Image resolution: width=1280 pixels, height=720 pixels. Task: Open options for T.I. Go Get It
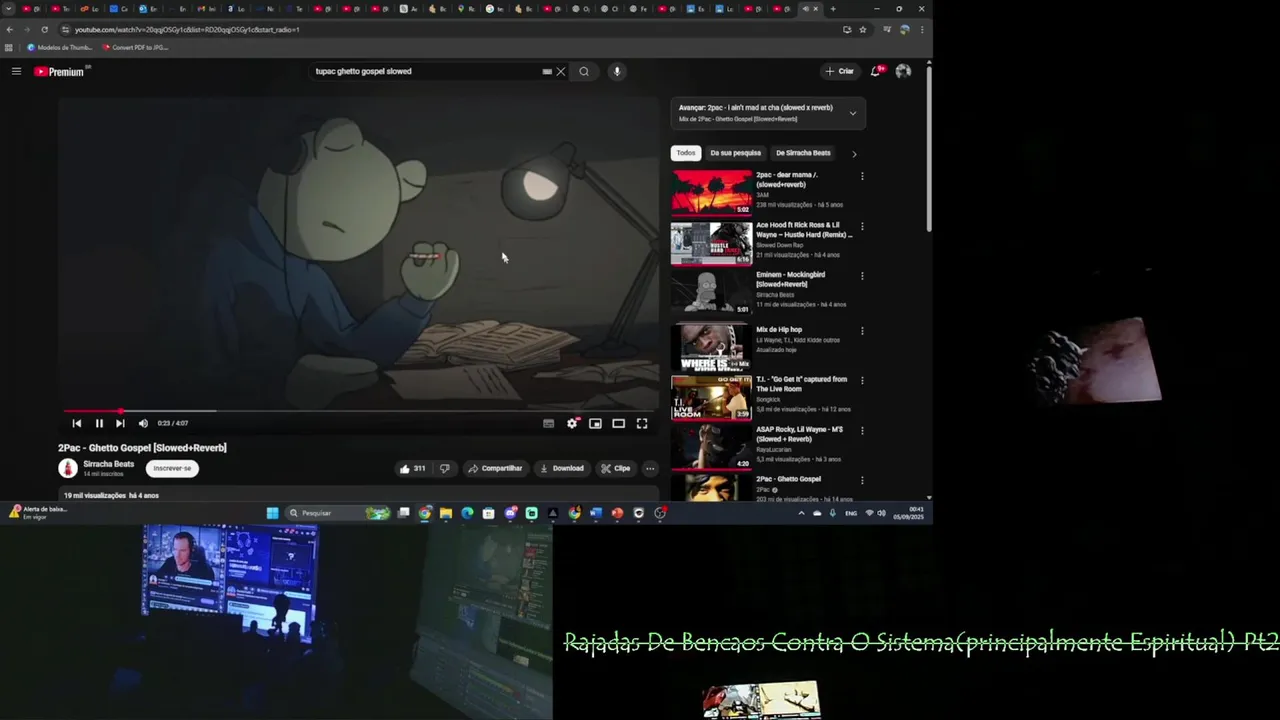(862, 381)
